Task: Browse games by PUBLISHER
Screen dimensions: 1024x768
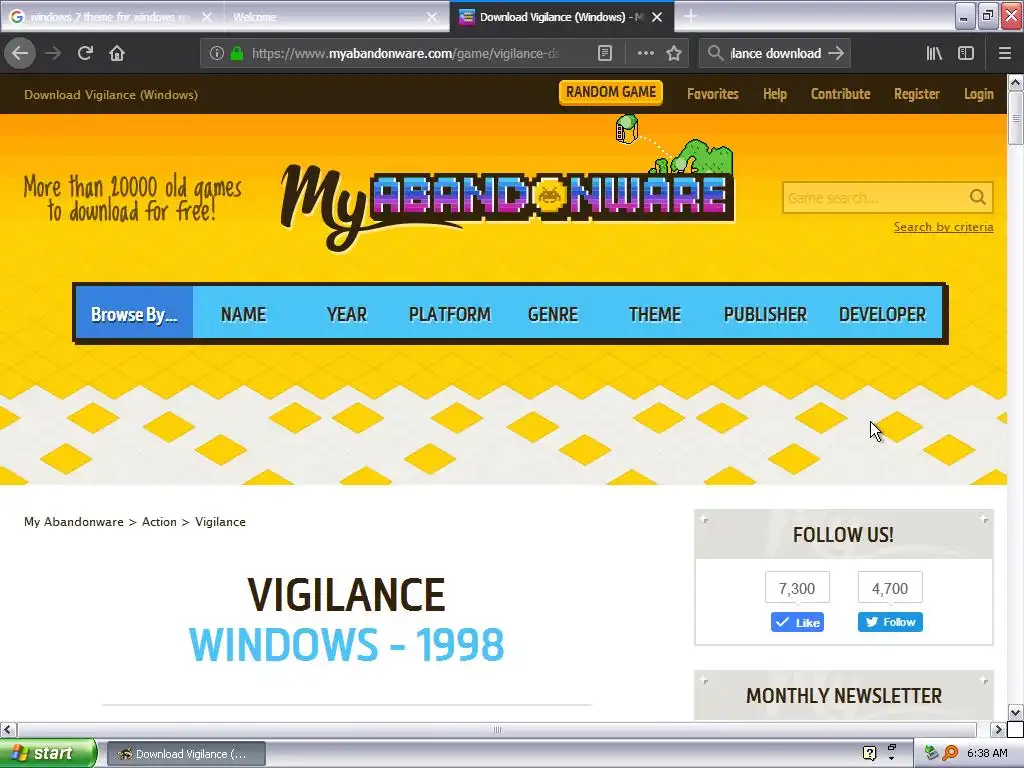Action: point(765,314)
